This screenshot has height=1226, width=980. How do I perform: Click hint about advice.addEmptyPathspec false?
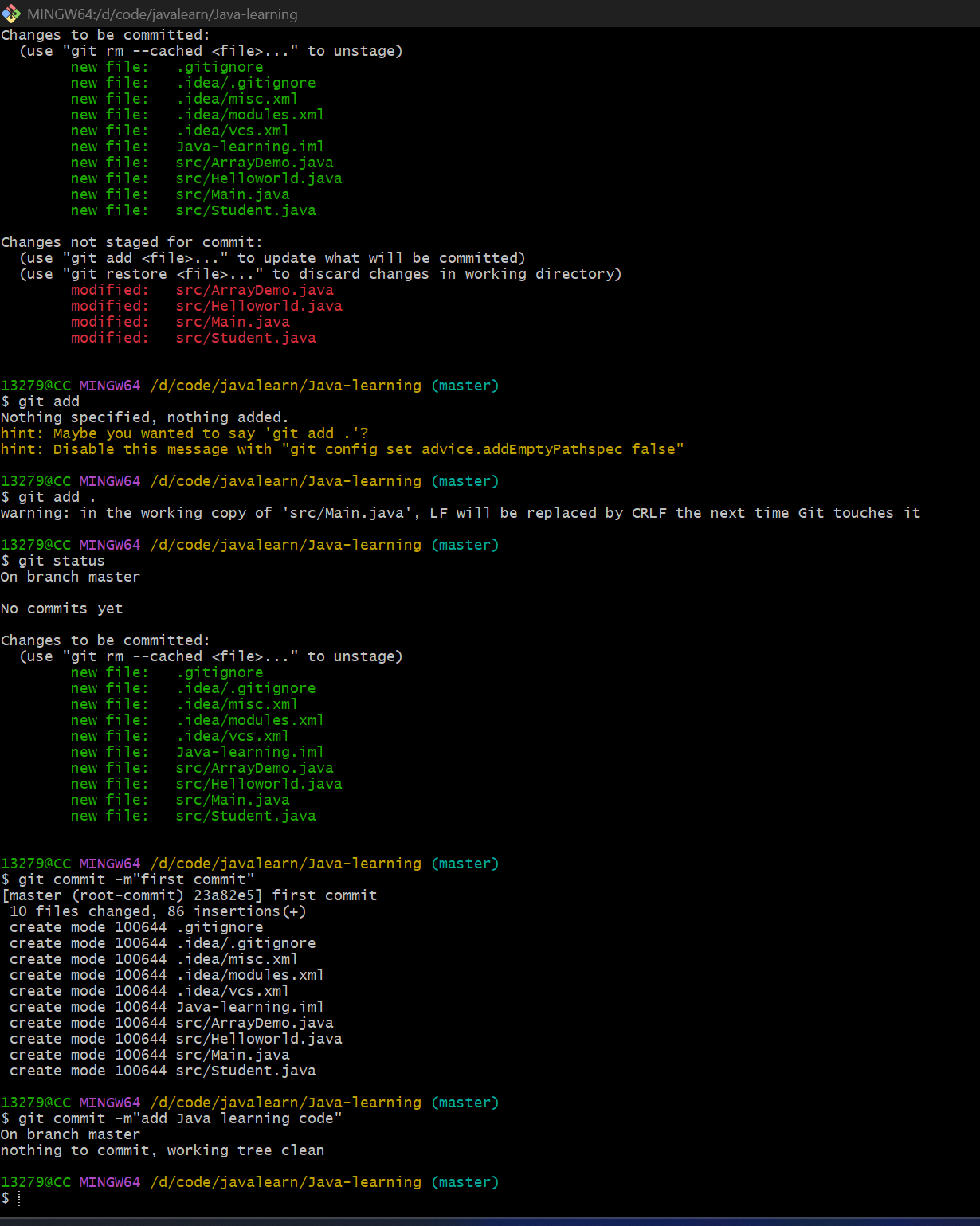pyautogui.click(x=343, y=449)
